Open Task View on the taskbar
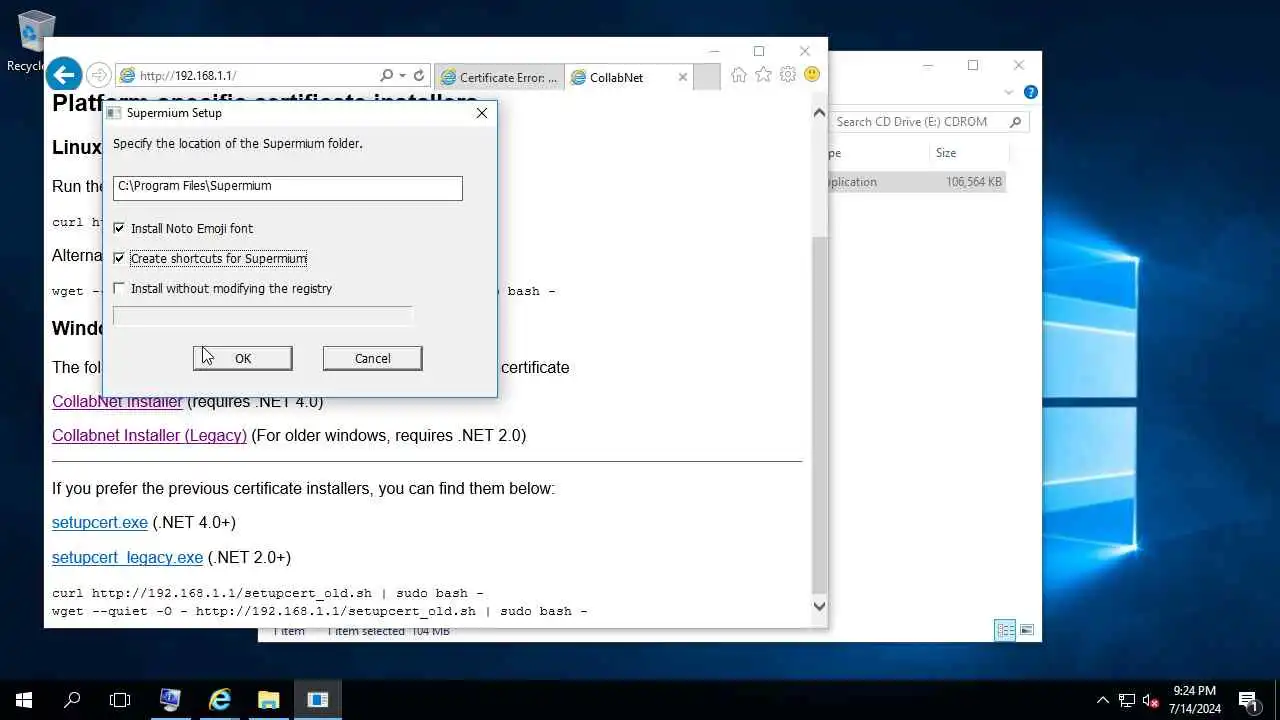Viewport: 1280px width, 720px height. (x=120, y=700)
